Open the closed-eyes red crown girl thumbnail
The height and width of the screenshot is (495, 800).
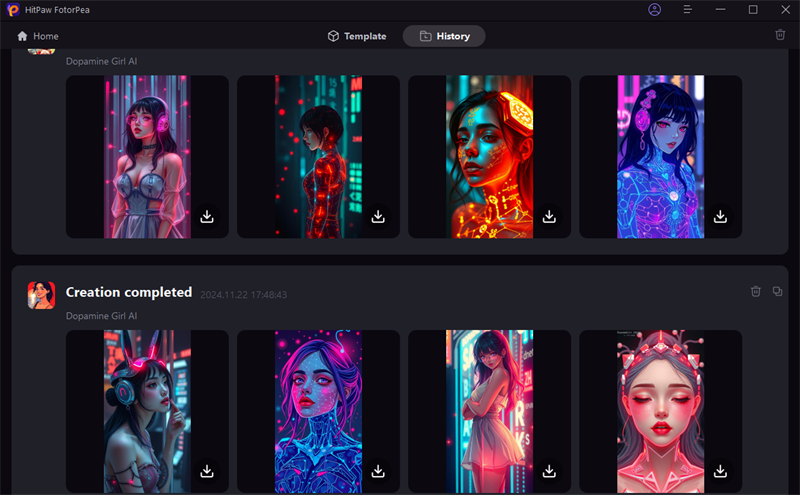point(661,411)
